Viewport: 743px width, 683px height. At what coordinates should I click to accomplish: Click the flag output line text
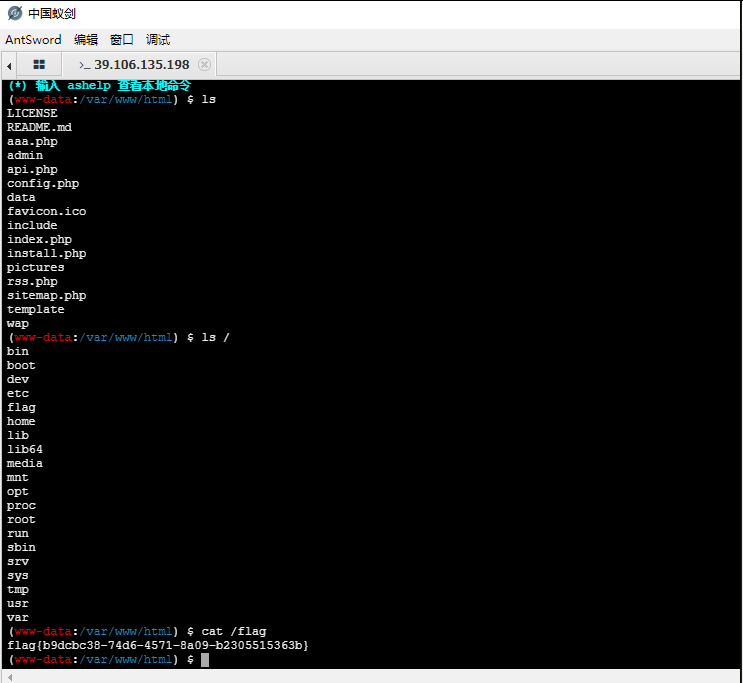coord(157,646)
